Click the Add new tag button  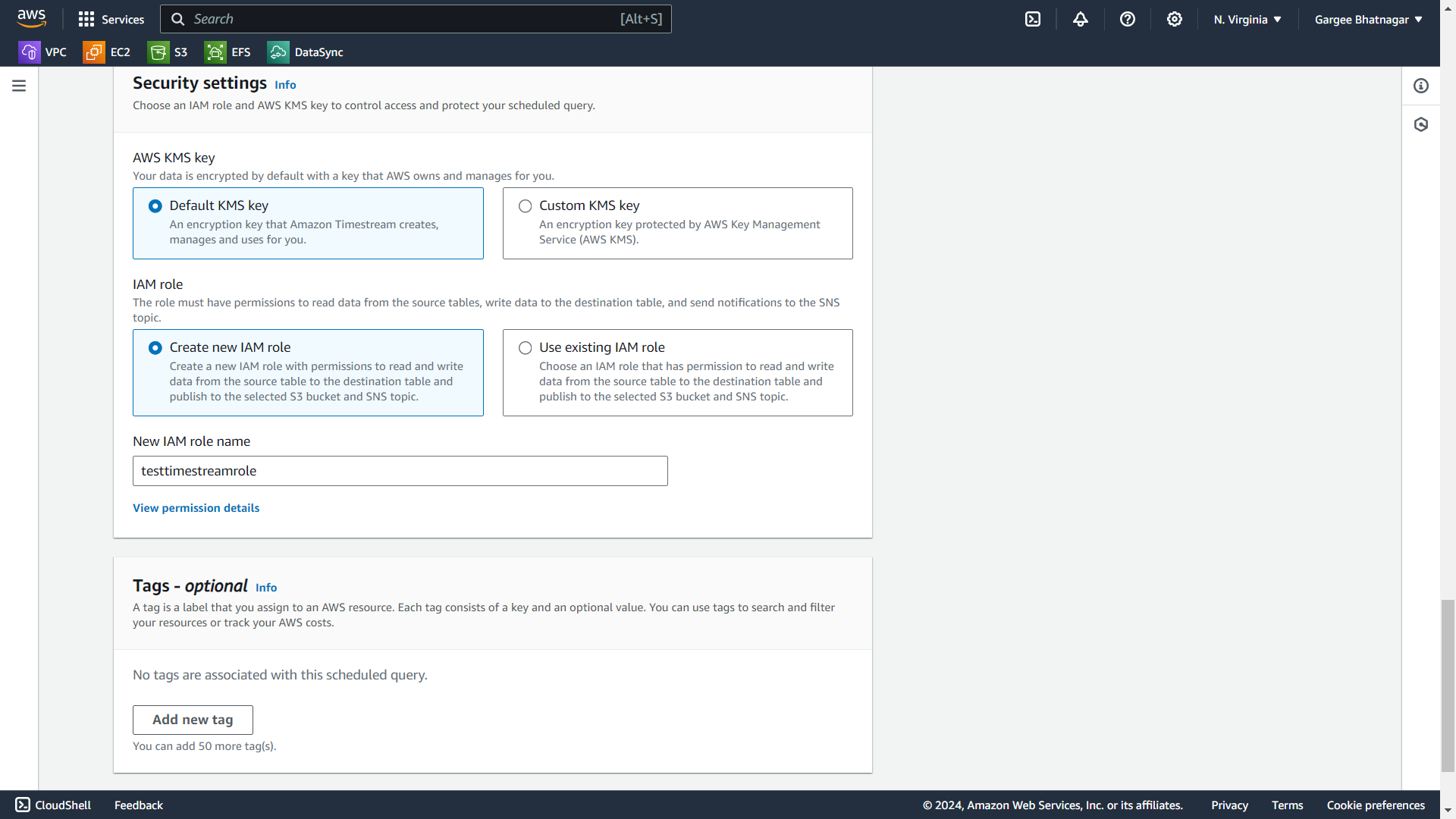click(193, 720)
